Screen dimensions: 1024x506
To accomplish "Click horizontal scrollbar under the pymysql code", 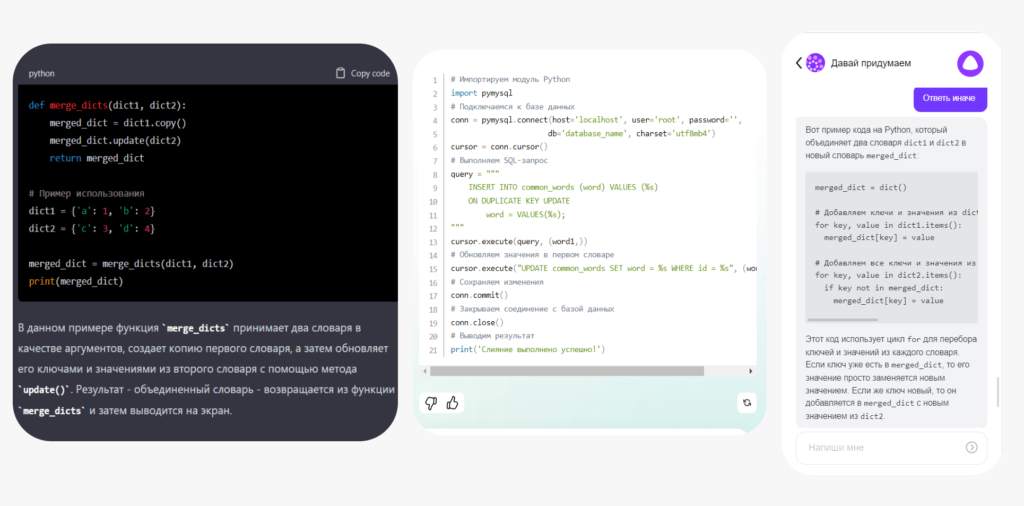I will pyautogui.click(x=560, y=371).
